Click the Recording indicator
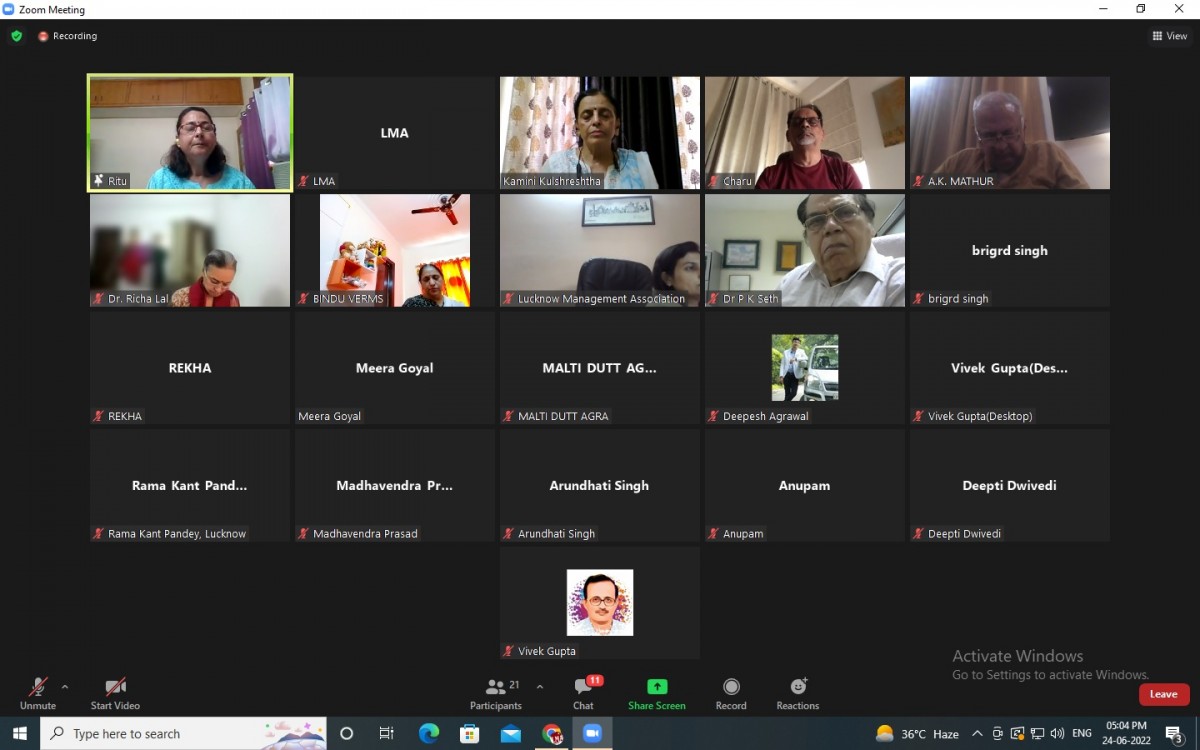 (68, 36)
